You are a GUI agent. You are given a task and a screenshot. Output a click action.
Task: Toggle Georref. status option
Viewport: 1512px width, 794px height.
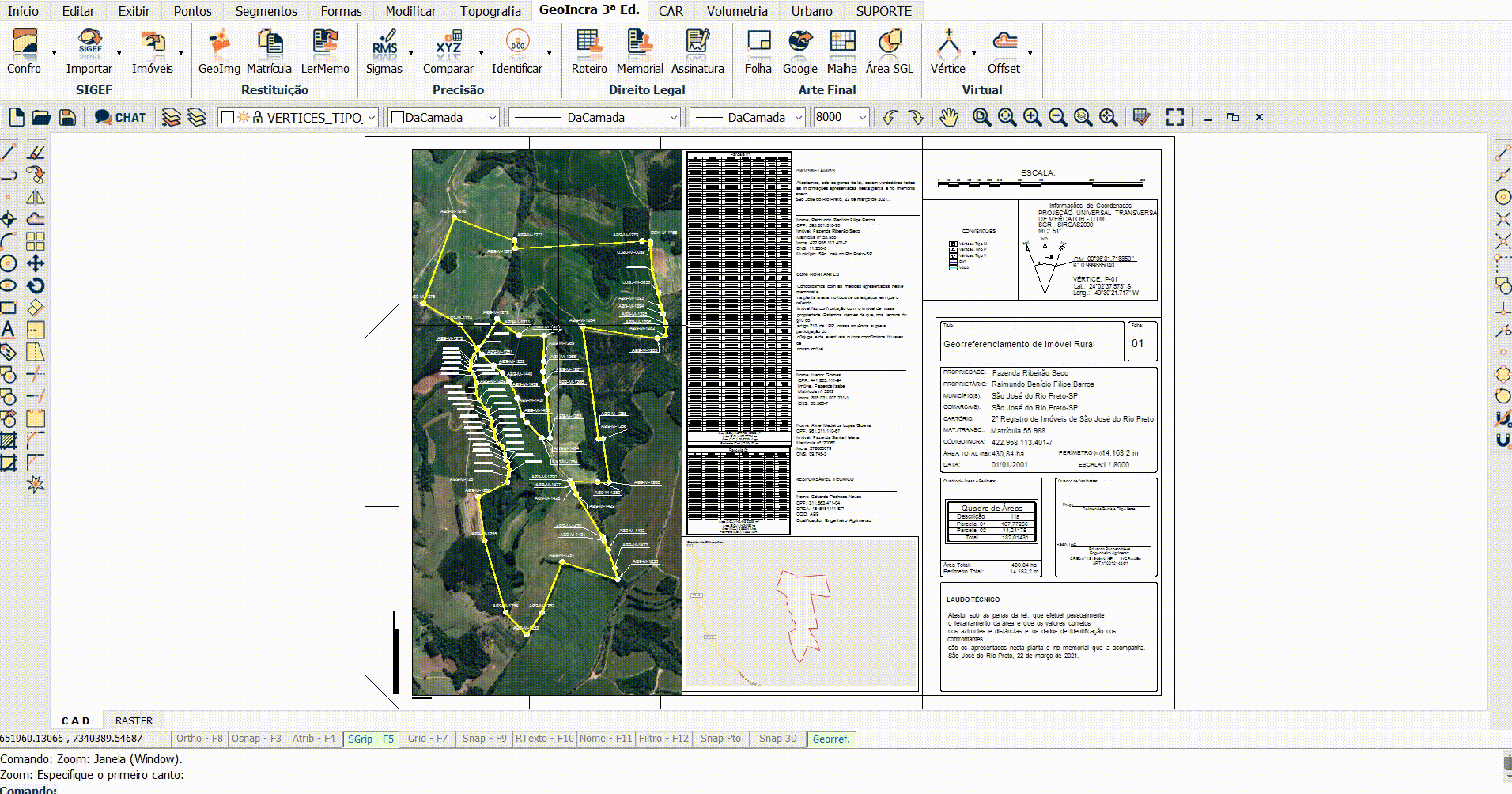point(831,739)
